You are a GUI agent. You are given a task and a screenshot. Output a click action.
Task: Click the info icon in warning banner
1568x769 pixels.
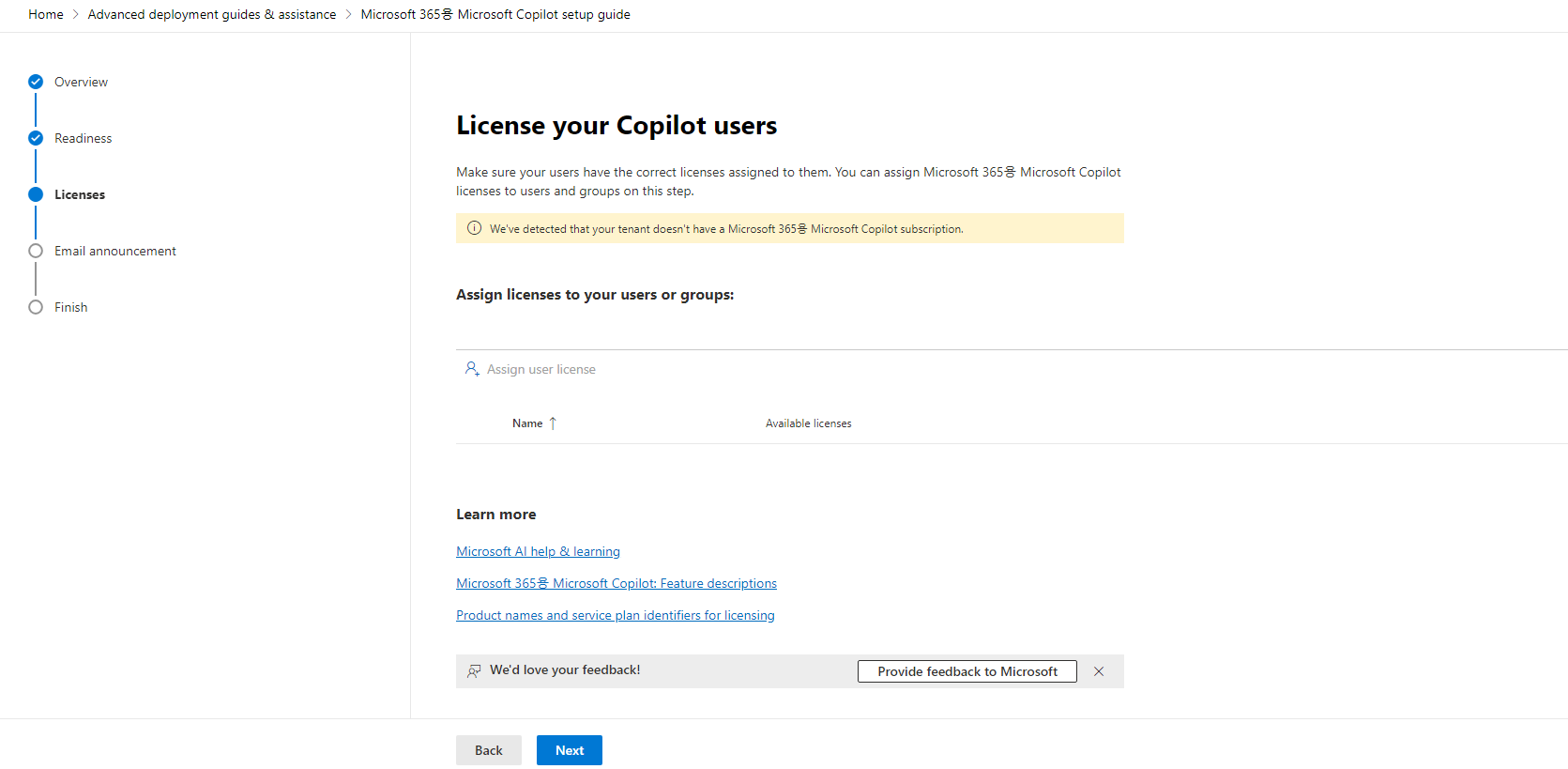tap(474, 228)
